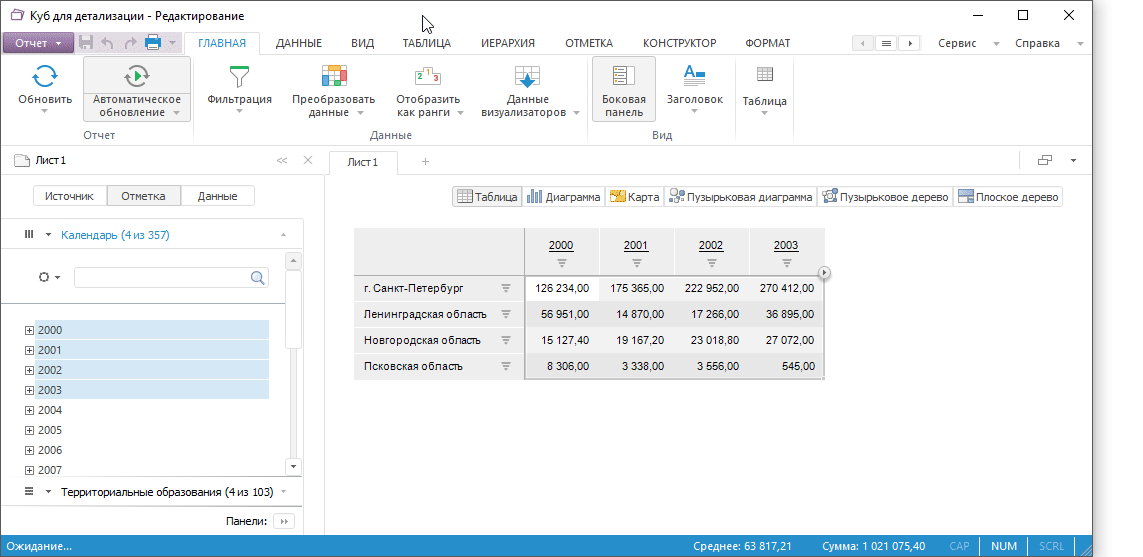Click the print icon

pos(153,43)
